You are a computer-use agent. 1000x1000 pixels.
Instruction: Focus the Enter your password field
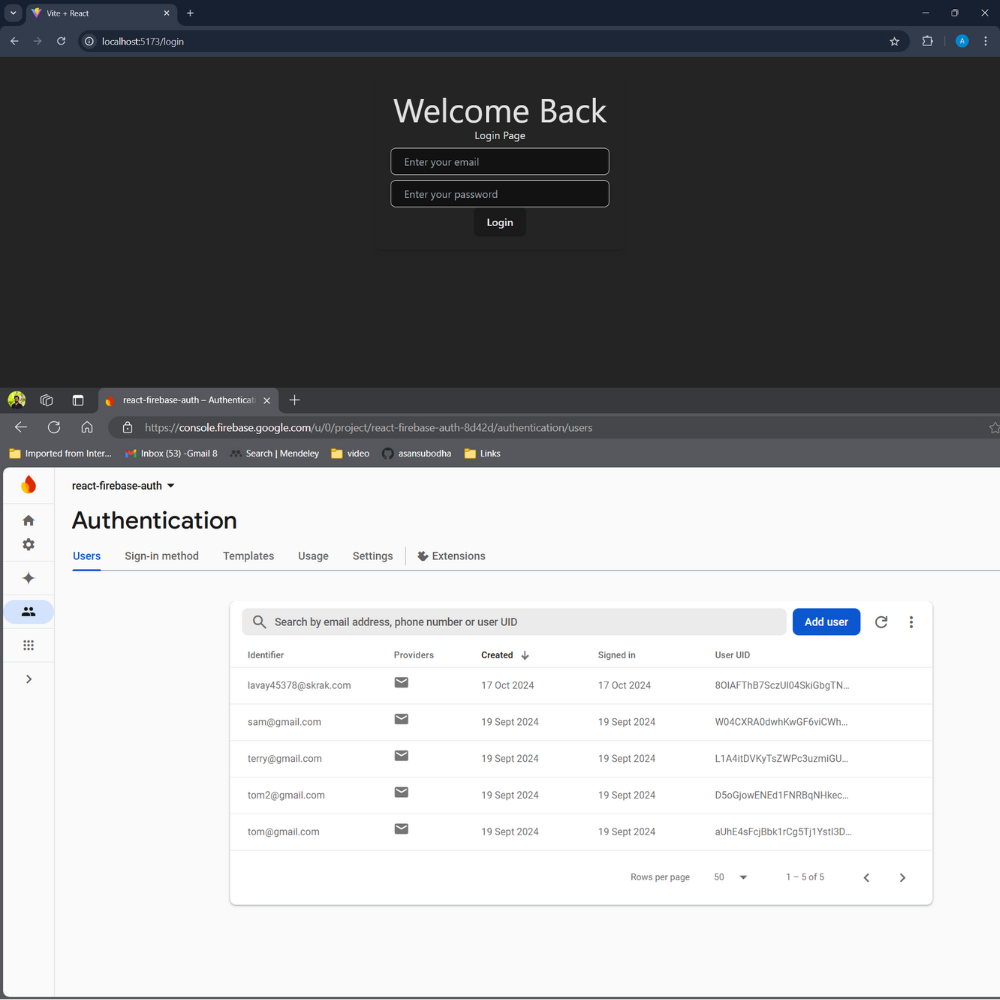tap(499, 194)
